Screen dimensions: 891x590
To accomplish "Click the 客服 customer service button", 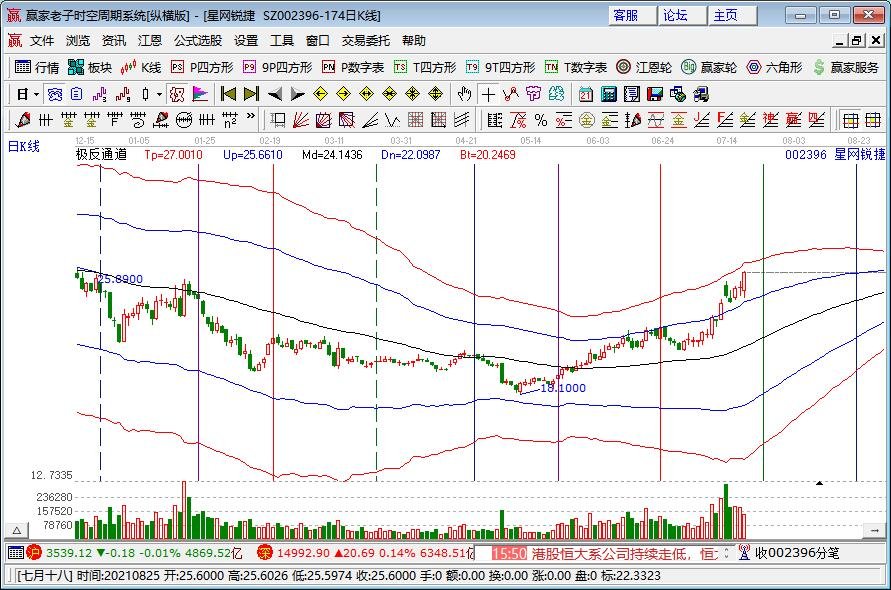I will pos(626,15).
